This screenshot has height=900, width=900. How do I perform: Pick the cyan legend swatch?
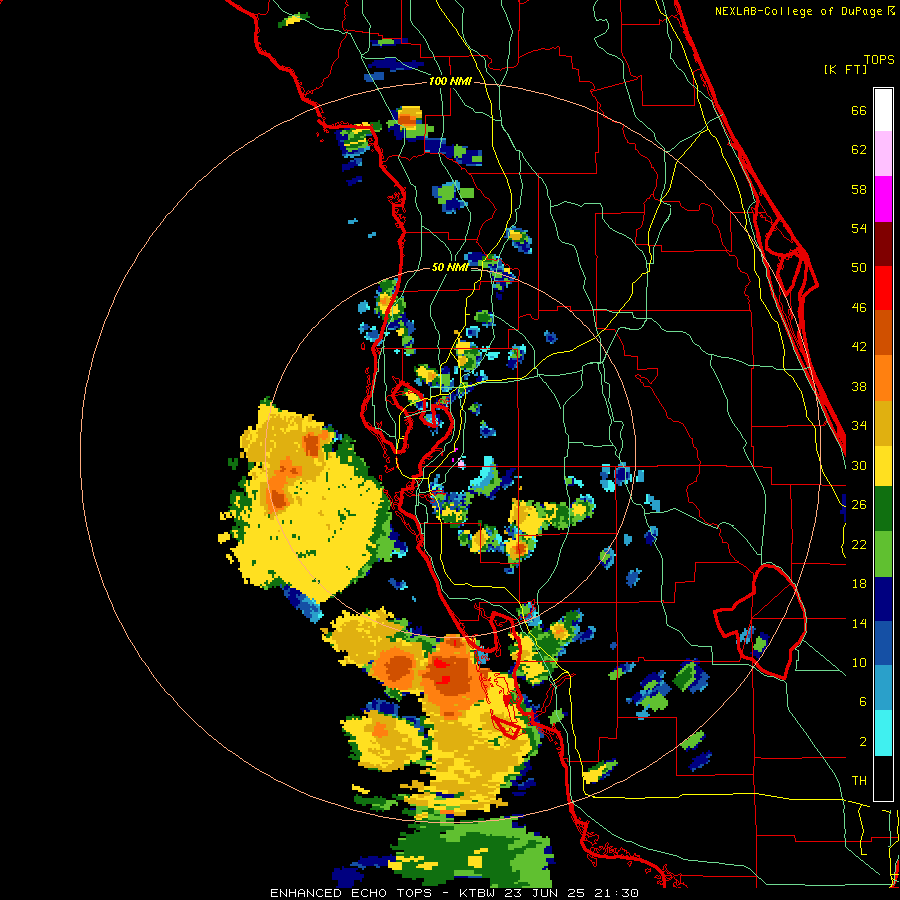point(883,733)
